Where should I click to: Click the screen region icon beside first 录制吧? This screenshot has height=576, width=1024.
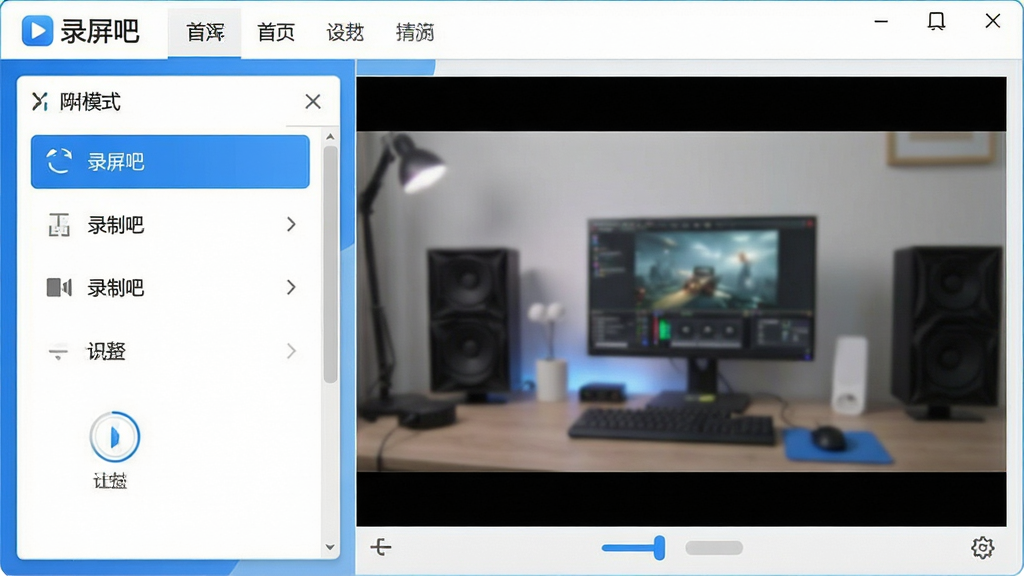point(59,225)
